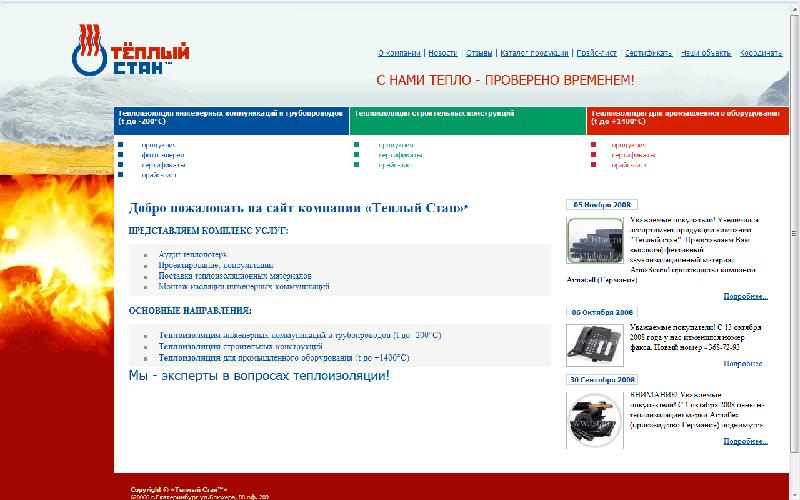Open прайс-лист under the green construction section
The width and height of the screenshot is (800, 500).
tap(395, 165)
